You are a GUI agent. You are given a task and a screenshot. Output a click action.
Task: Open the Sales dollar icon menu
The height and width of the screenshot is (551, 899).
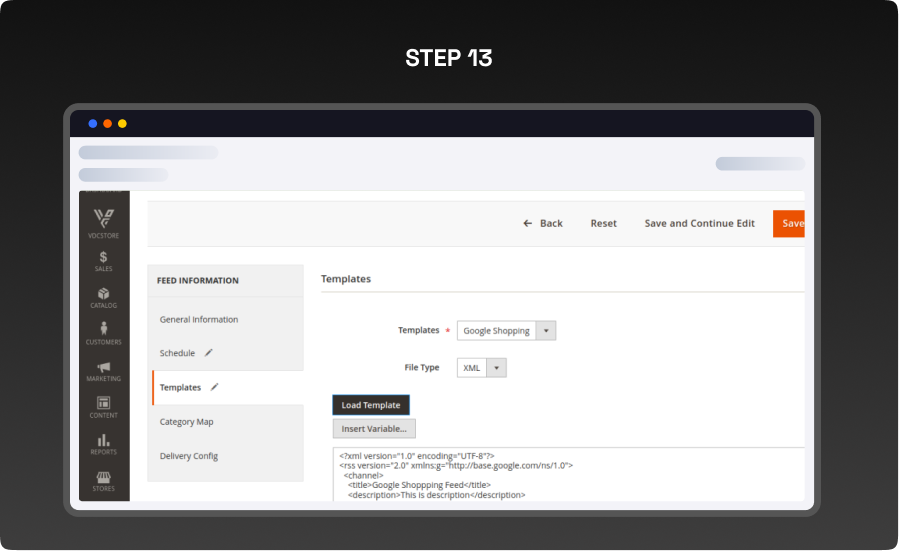pos(104,258)
